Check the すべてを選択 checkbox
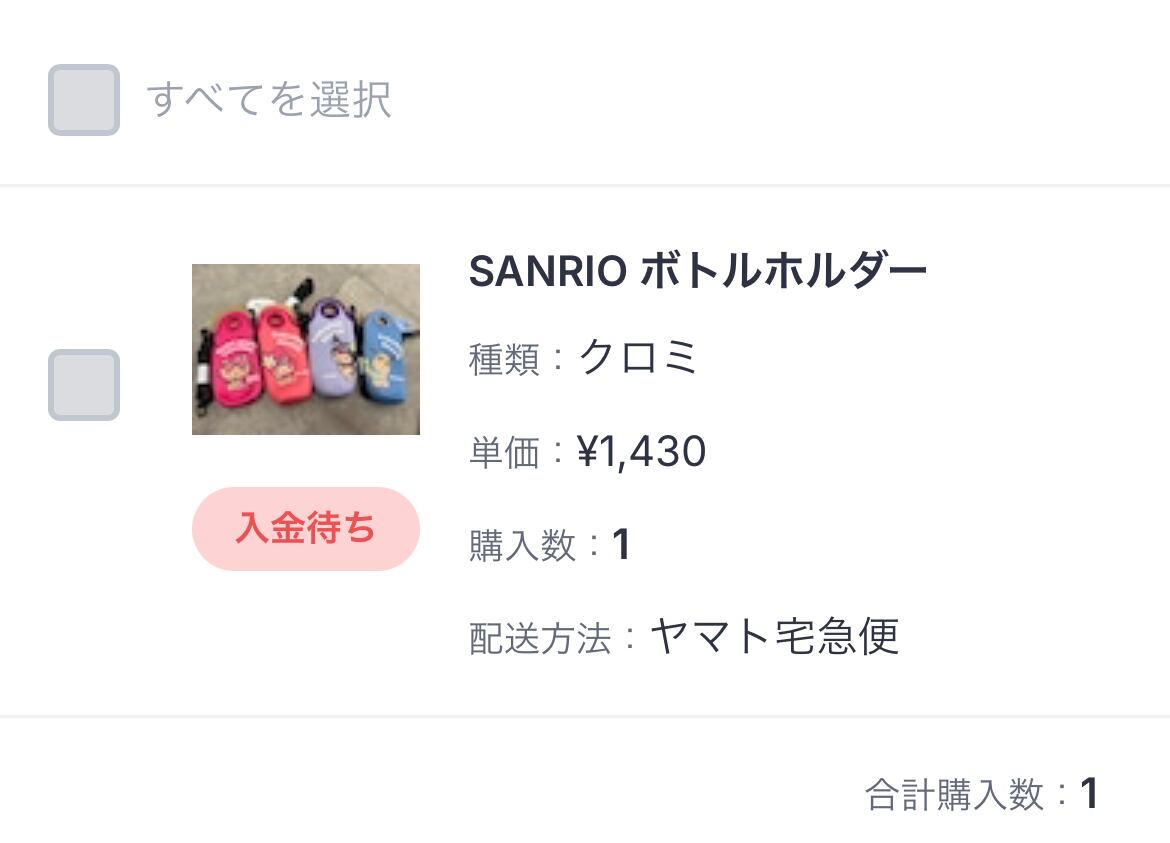The width and height of the screenshot is (1170, 843). [x=84, y=100]
